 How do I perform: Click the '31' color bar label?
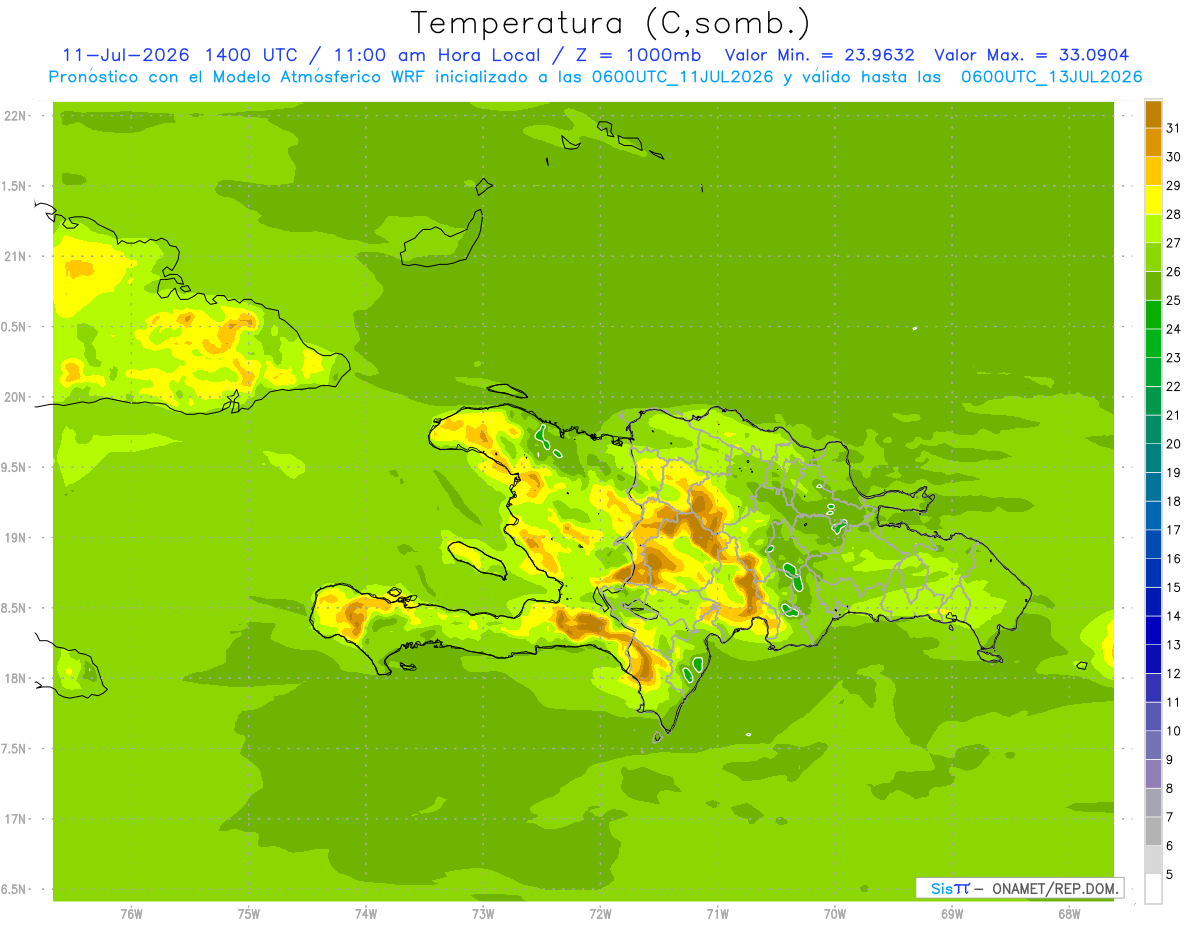[1174, 128]
